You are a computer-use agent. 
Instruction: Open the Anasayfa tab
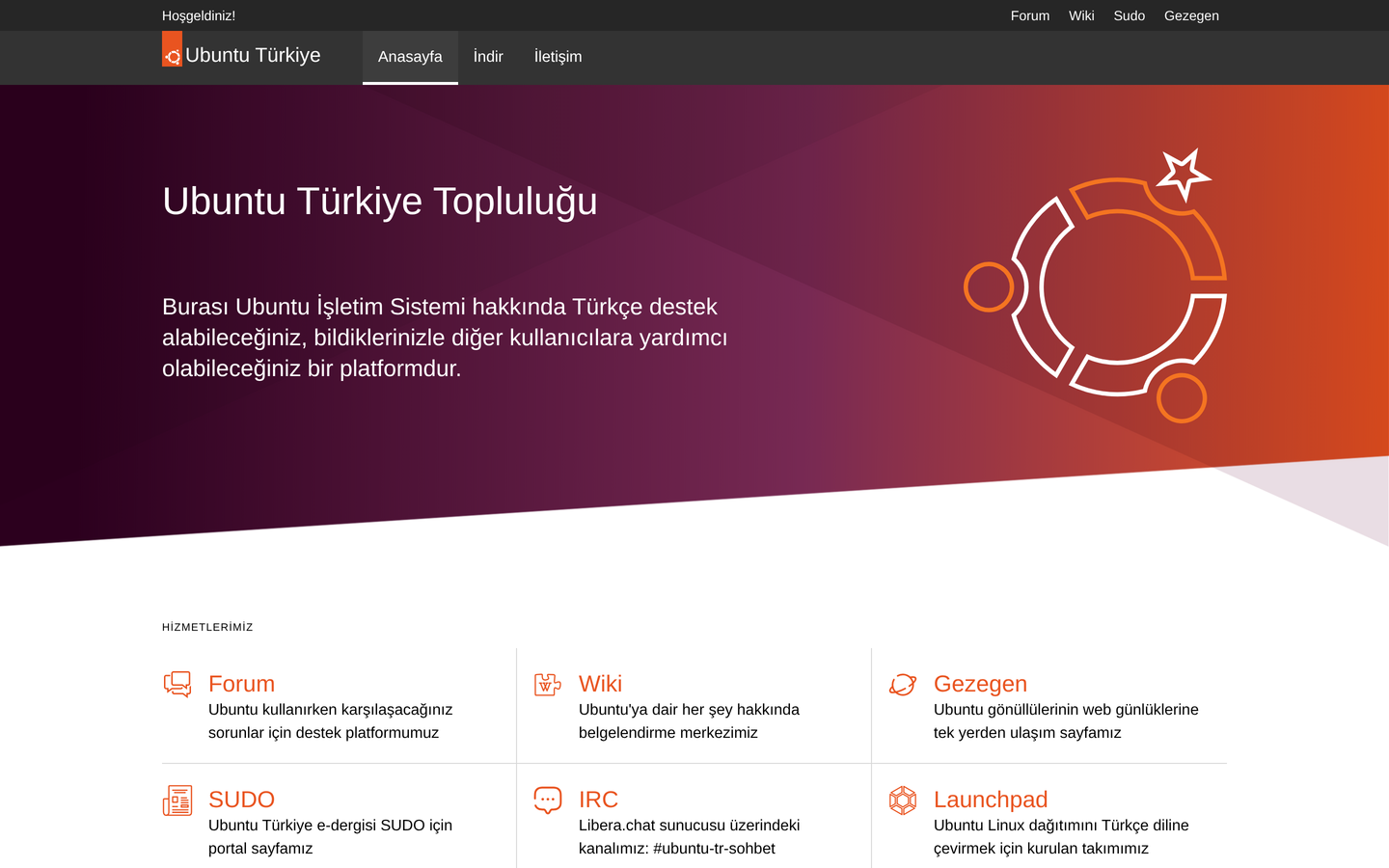click(410, 57)
